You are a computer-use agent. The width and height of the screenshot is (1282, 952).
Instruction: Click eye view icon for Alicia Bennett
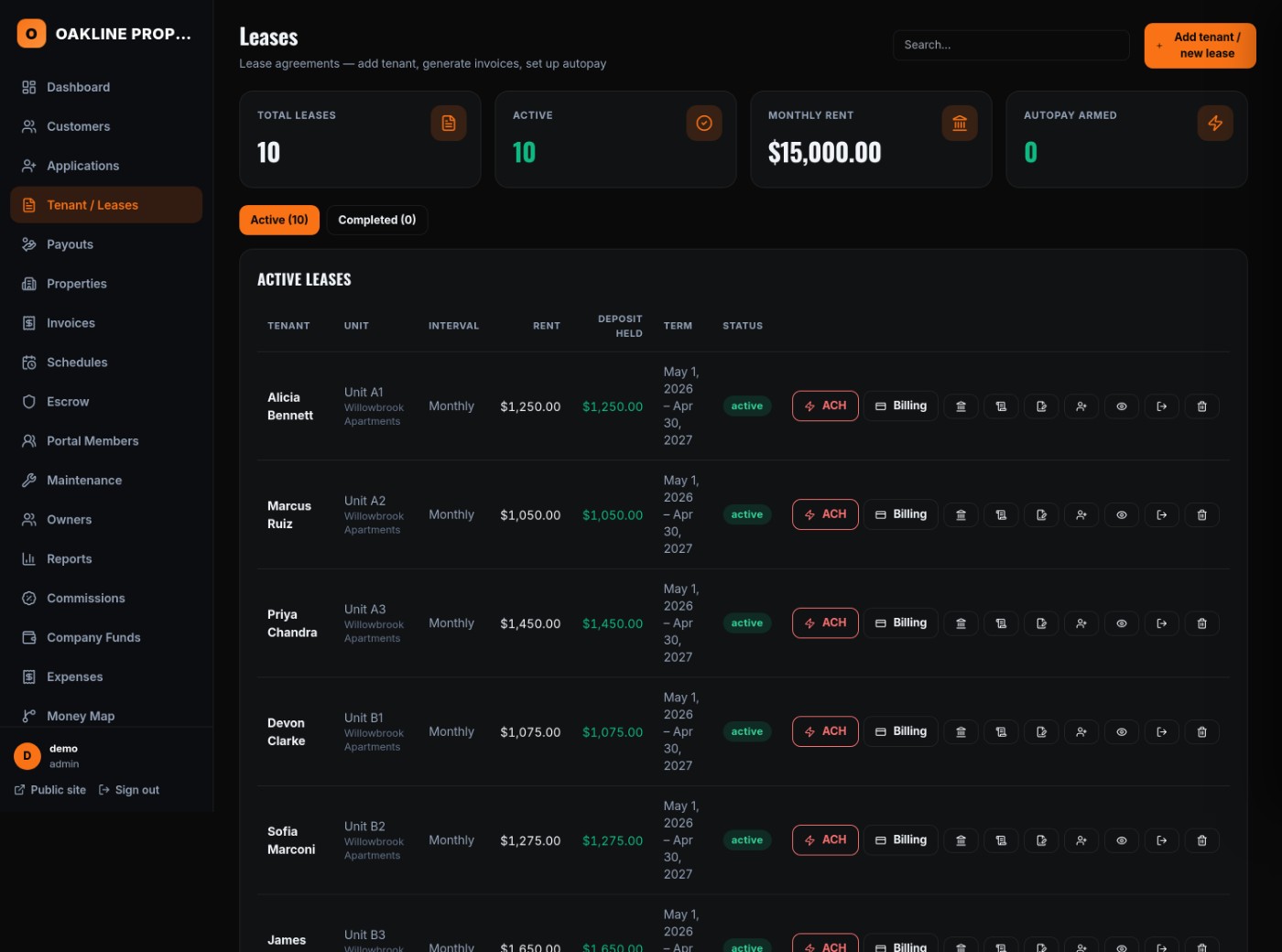tap(1122, 406)
